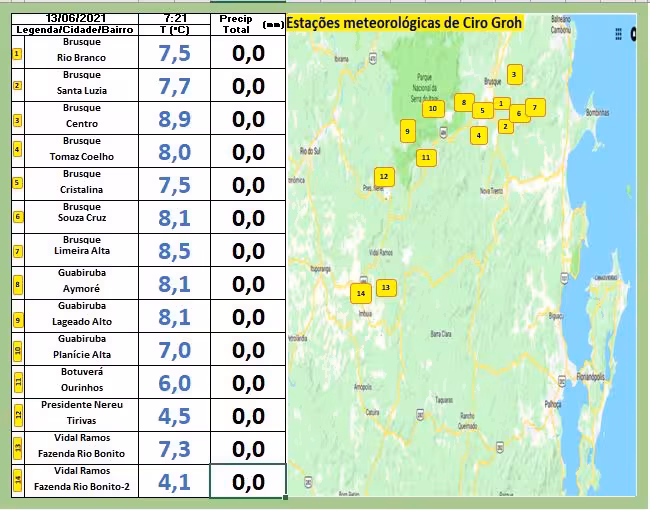The width and height of the screenshot is (650, 510).
Task: Click station marker 10 near the national park
Action: tap(433, 108)
